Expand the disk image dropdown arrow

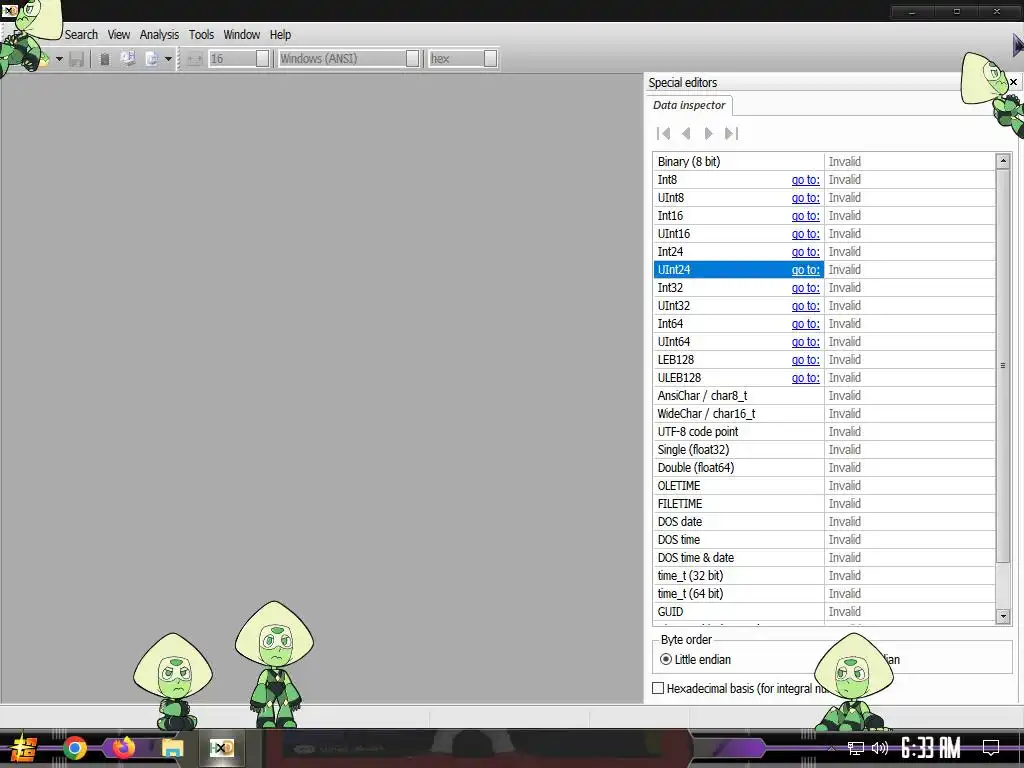(168, 59)
